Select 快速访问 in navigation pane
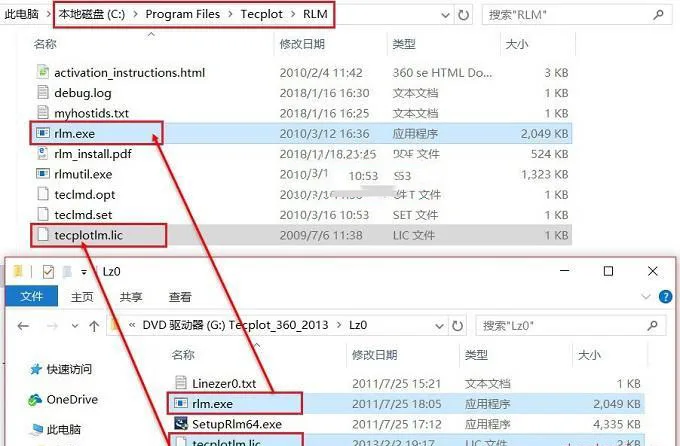This screenshot has height=446, width=680. pyautogui.click(x=69, y=369)
